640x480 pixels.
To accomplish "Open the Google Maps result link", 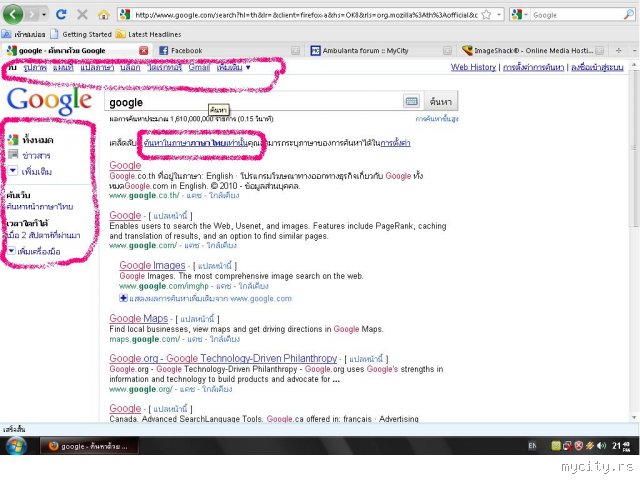I will tap(139, 318).
